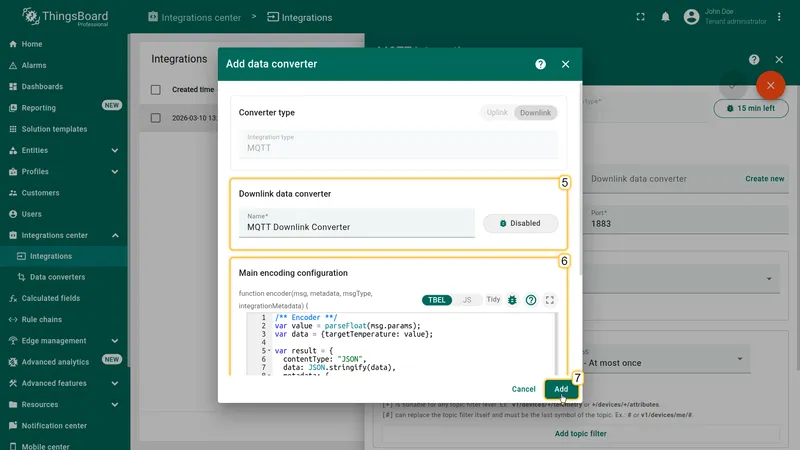Open notifications bell

(665, 17)
